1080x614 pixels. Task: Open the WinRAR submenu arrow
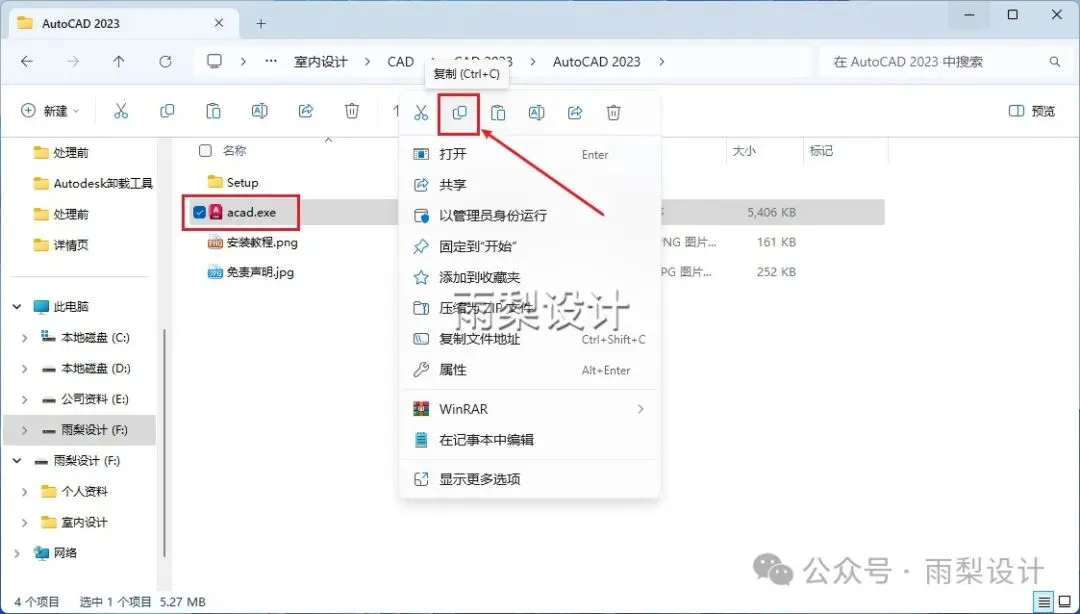tap(641, 409)
